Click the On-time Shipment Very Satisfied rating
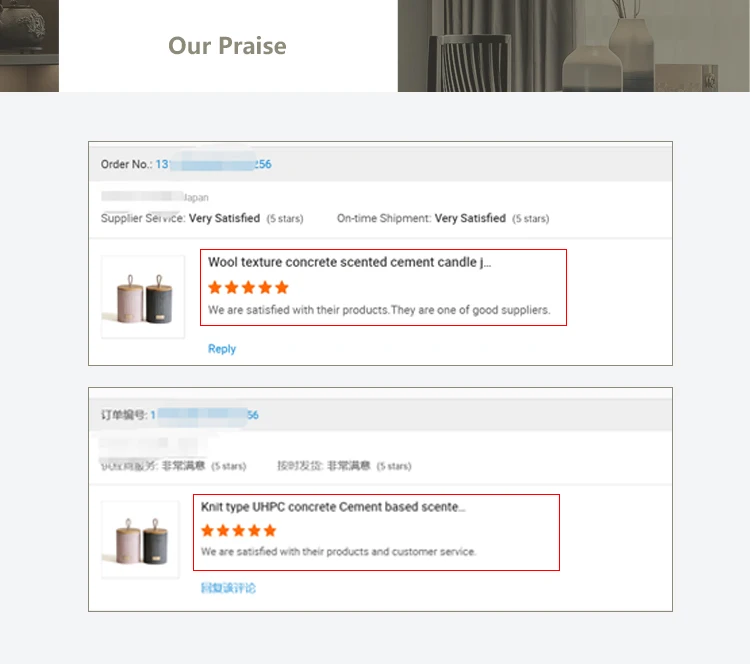 click(x=470, y=218)
